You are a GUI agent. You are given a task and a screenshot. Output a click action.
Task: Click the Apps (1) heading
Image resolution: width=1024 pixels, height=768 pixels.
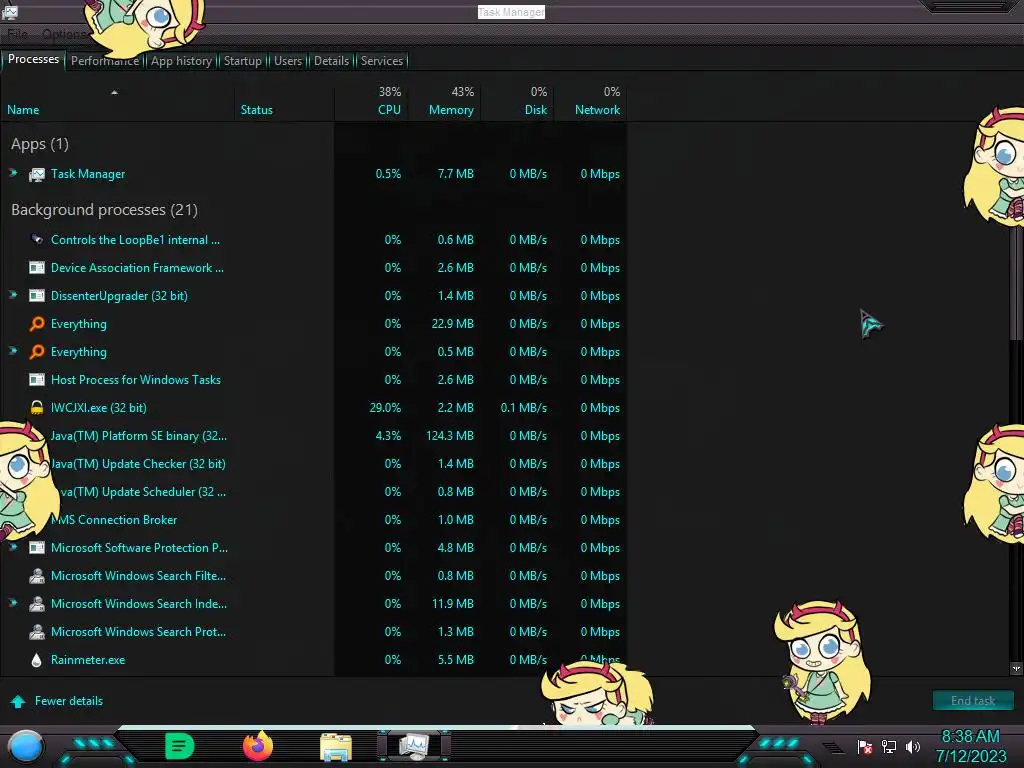point(40,144)
